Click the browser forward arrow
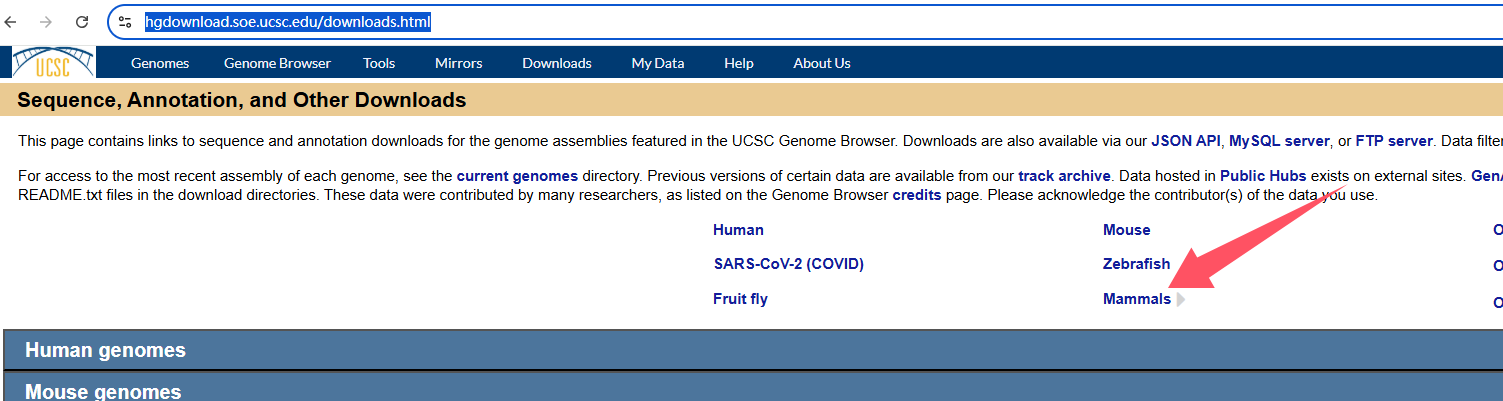1503x401 pixels. point(46,21)
